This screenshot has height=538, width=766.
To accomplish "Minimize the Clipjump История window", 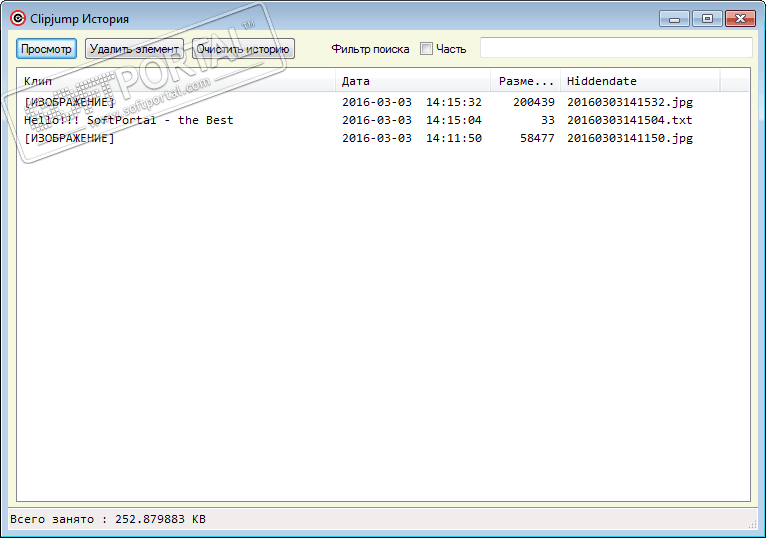I will [674, 19].
